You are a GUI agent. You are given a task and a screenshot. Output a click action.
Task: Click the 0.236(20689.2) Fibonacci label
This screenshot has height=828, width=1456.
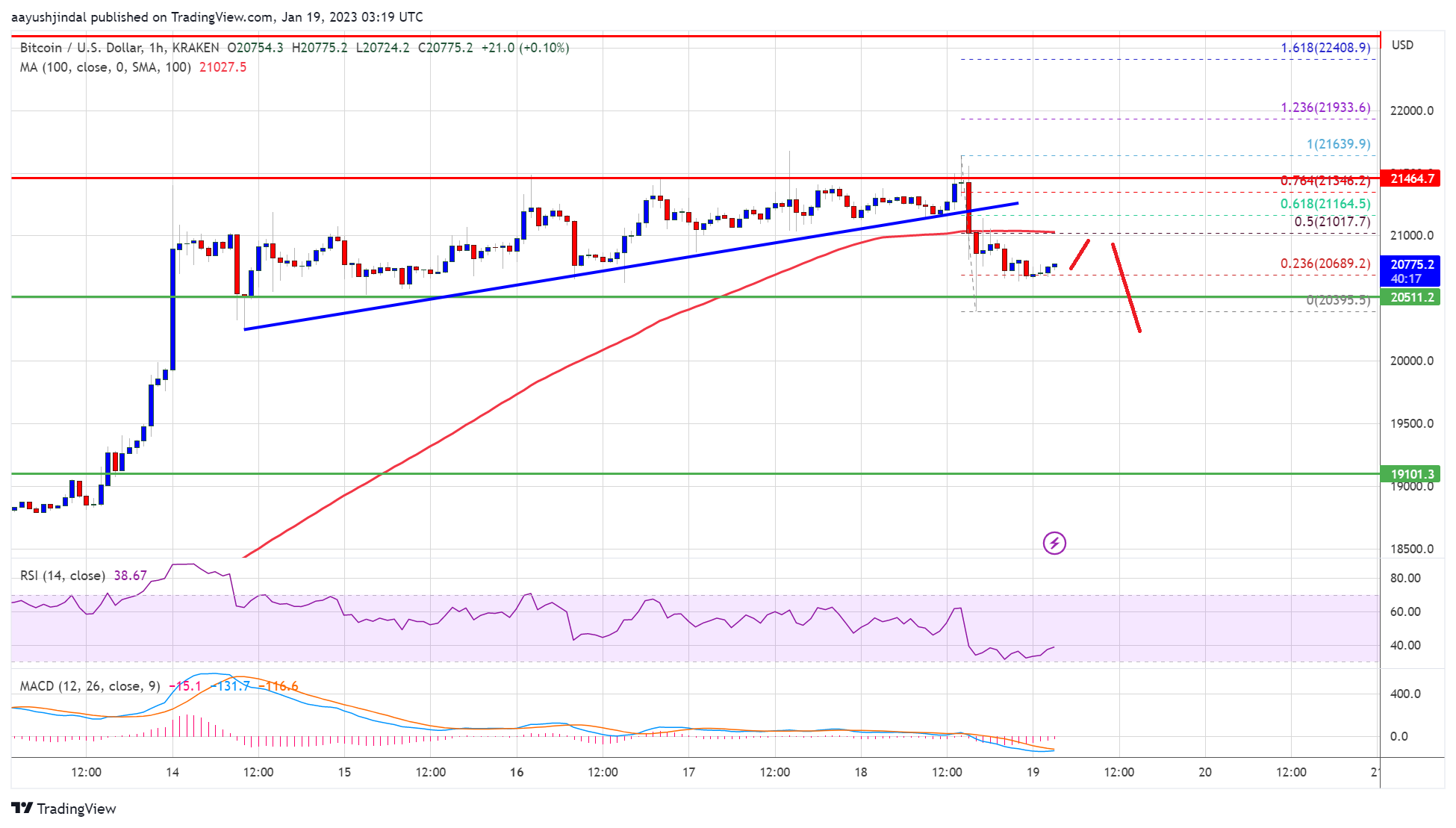(x=1325, y=264)
